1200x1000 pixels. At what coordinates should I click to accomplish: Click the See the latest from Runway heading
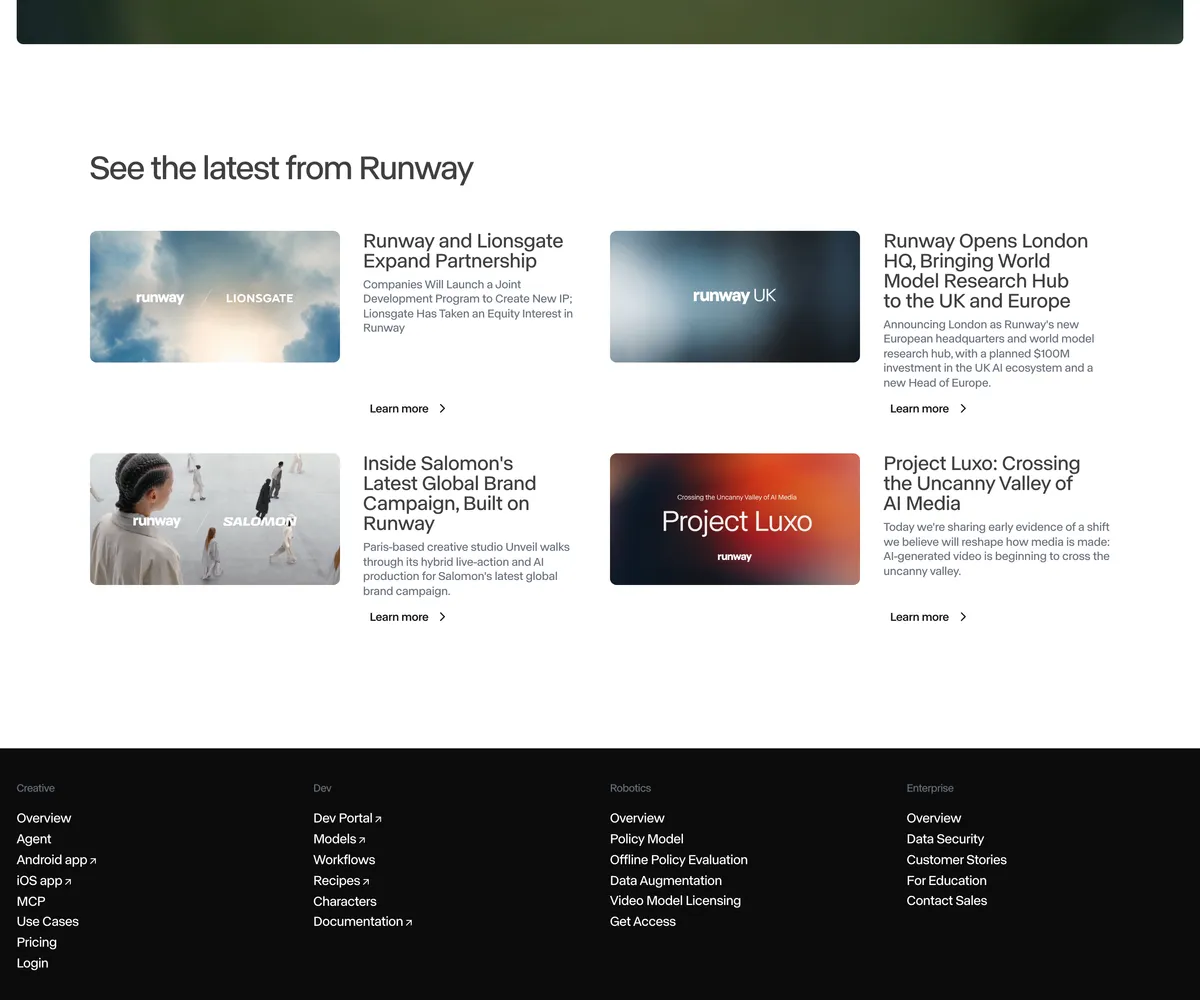[x=281, y=168]
